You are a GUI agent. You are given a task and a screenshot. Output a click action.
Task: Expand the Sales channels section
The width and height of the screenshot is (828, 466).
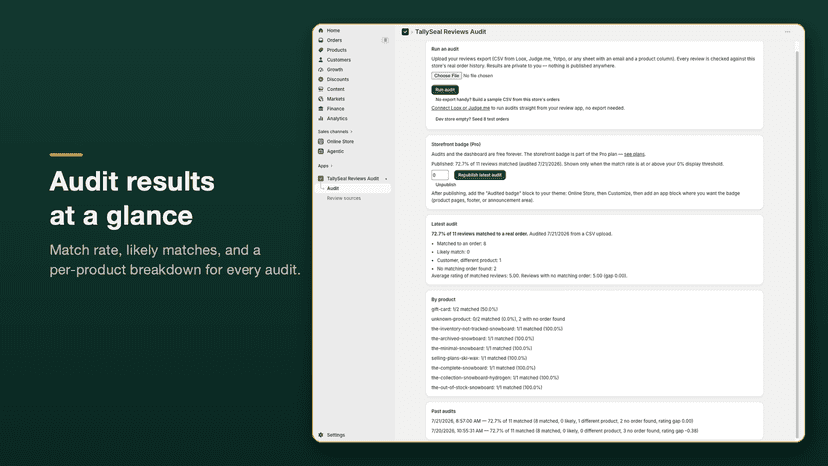[x=335, y=132]
